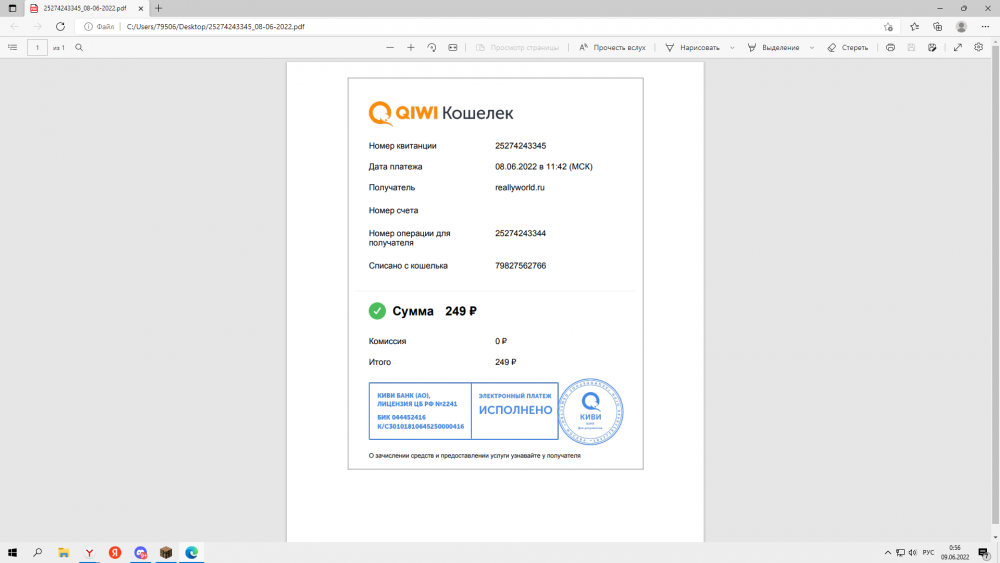Screen dimensions: 1000x563
Task: Click Прочесть вслух (Read aloud)
Action: tap(612, 47)
